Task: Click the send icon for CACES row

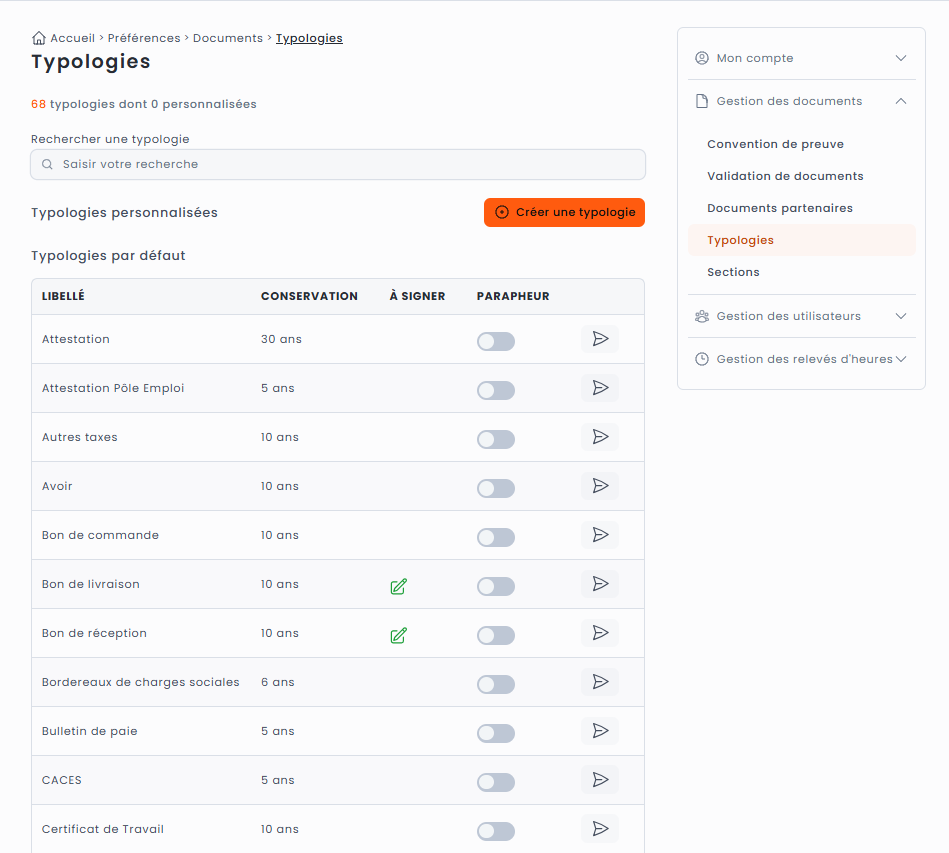Action: tap(600, 780)
